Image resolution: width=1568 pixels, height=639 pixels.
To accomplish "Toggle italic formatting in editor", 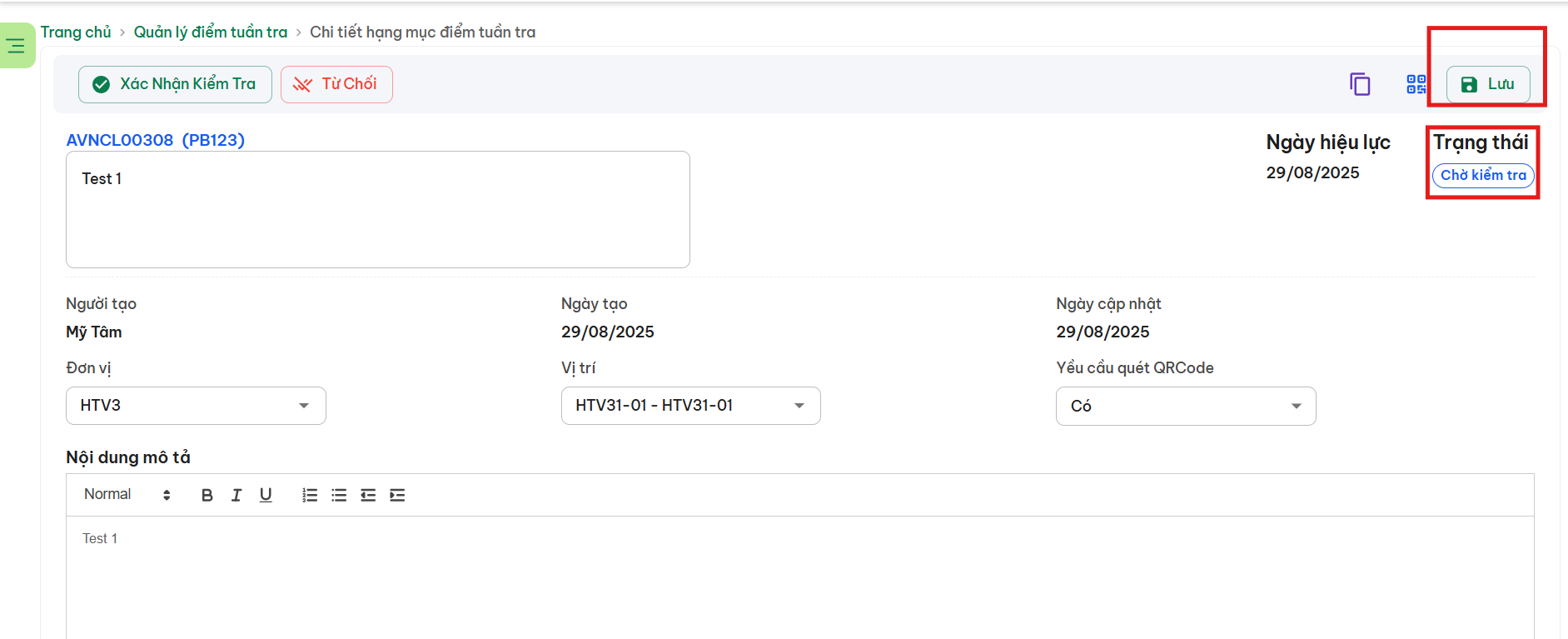I will tap(236, 495).
